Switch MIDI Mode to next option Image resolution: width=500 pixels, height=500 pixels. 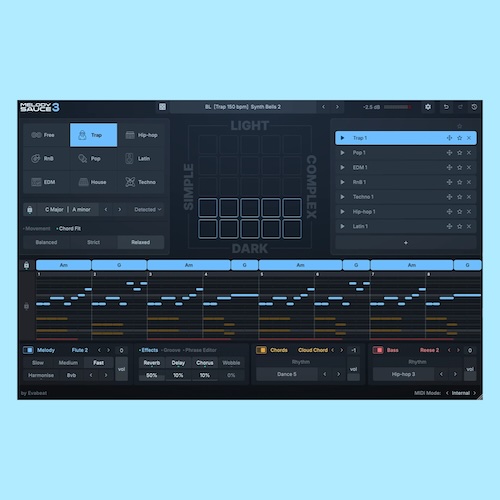pos(475,393)
